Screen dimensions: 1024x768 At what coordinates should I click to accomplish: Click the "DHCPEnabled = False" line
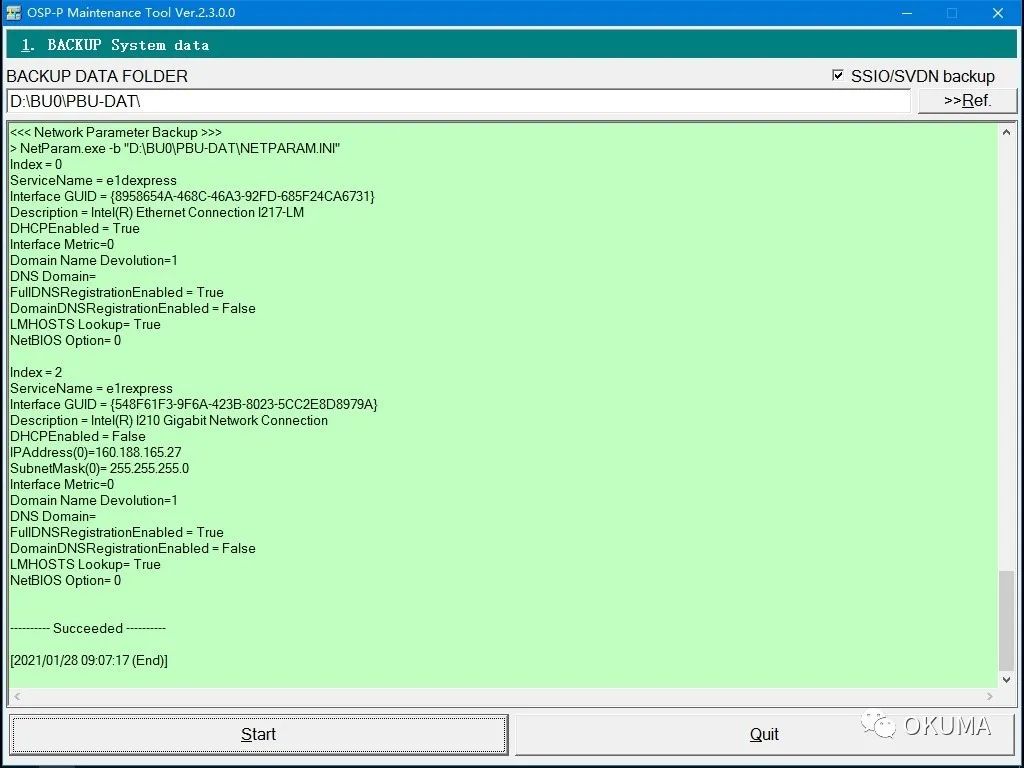tap(78, 436)
